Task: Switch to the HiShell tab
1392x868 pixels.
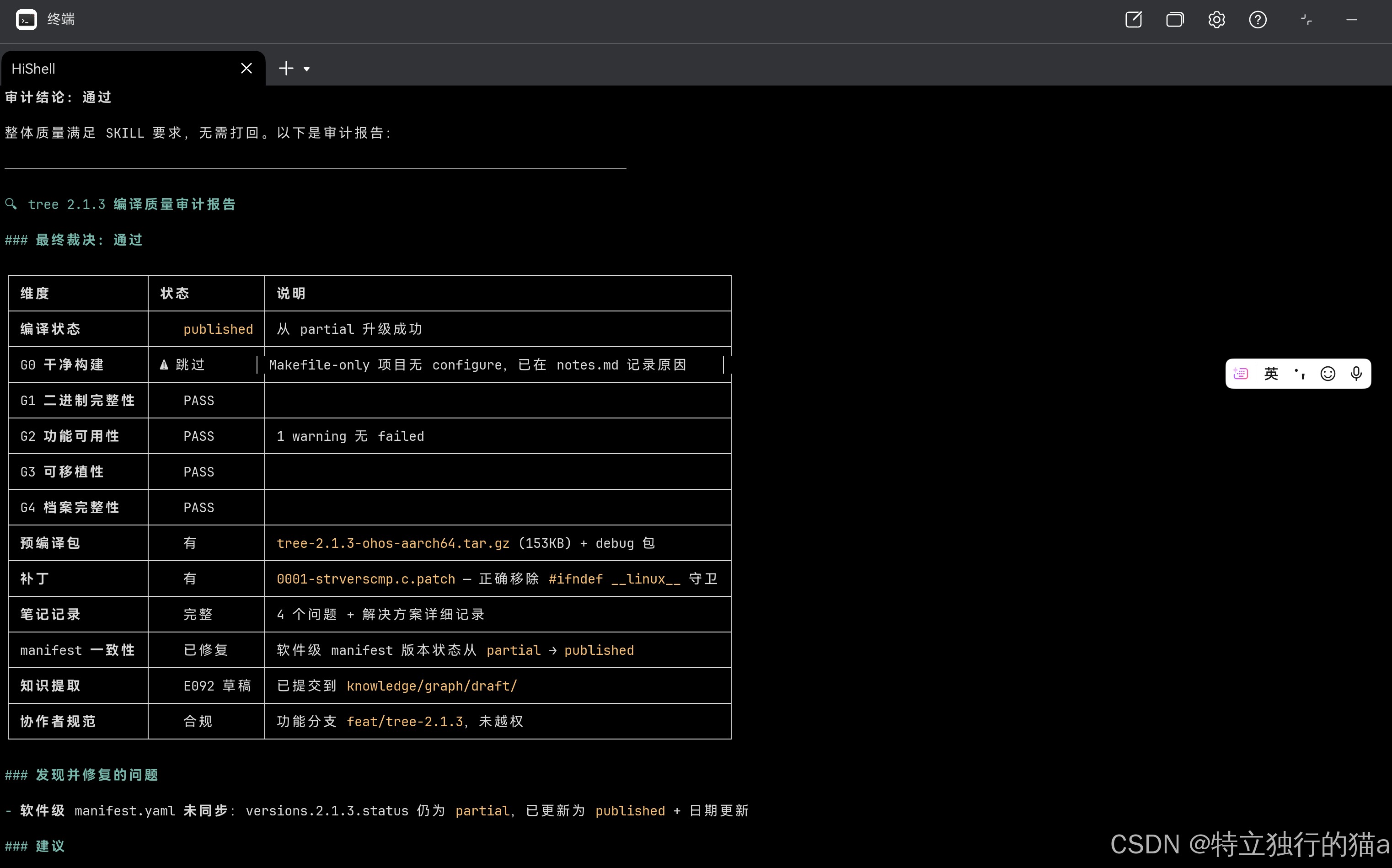Action: [x=133, y=68]
